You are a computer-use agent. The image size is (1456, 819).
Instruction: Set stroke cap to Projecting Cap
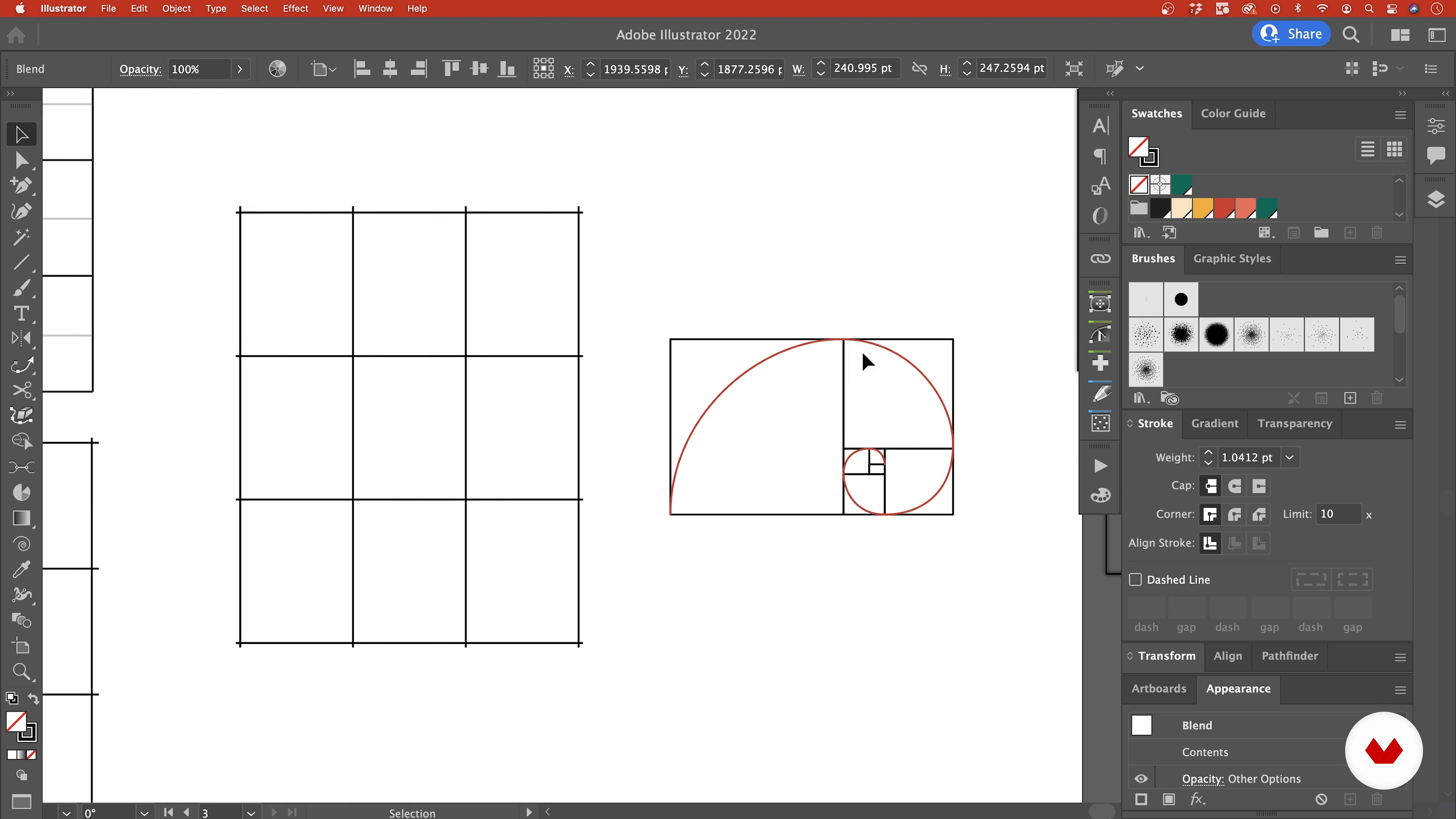[x=1259, y=486]
